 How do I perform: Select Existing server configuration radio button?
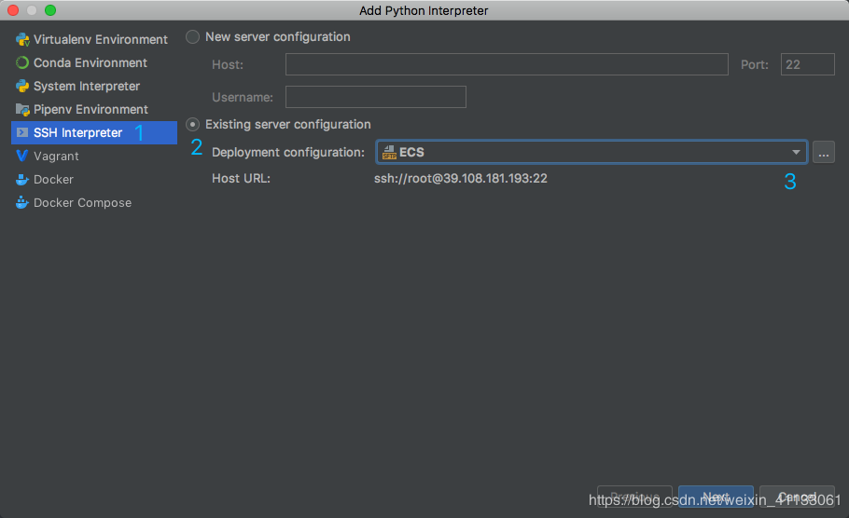click(193, 124)
